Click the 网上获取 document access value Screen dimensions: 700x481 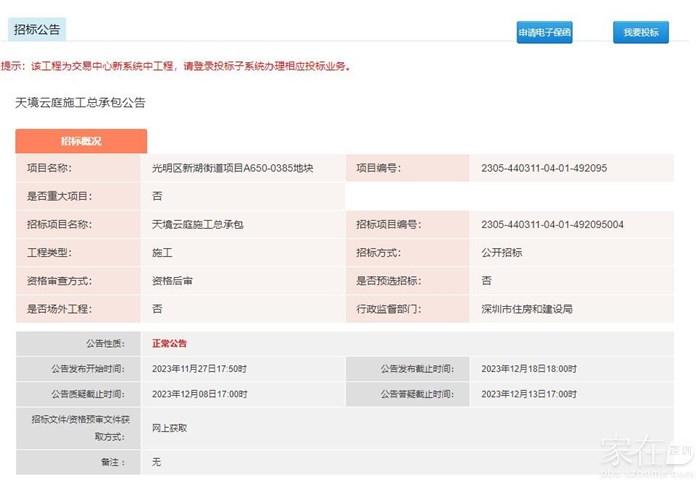point(169,428)
